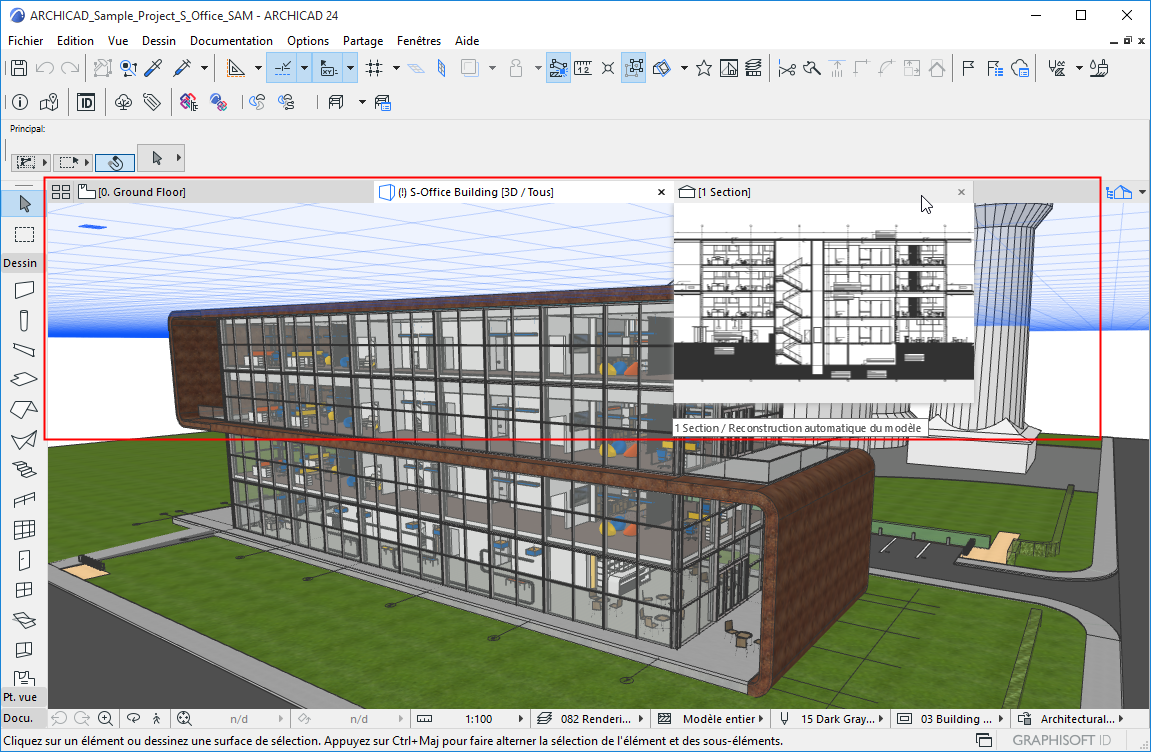
Task: Expand the grid snap options arrow
Action: [x=396, y=68]
